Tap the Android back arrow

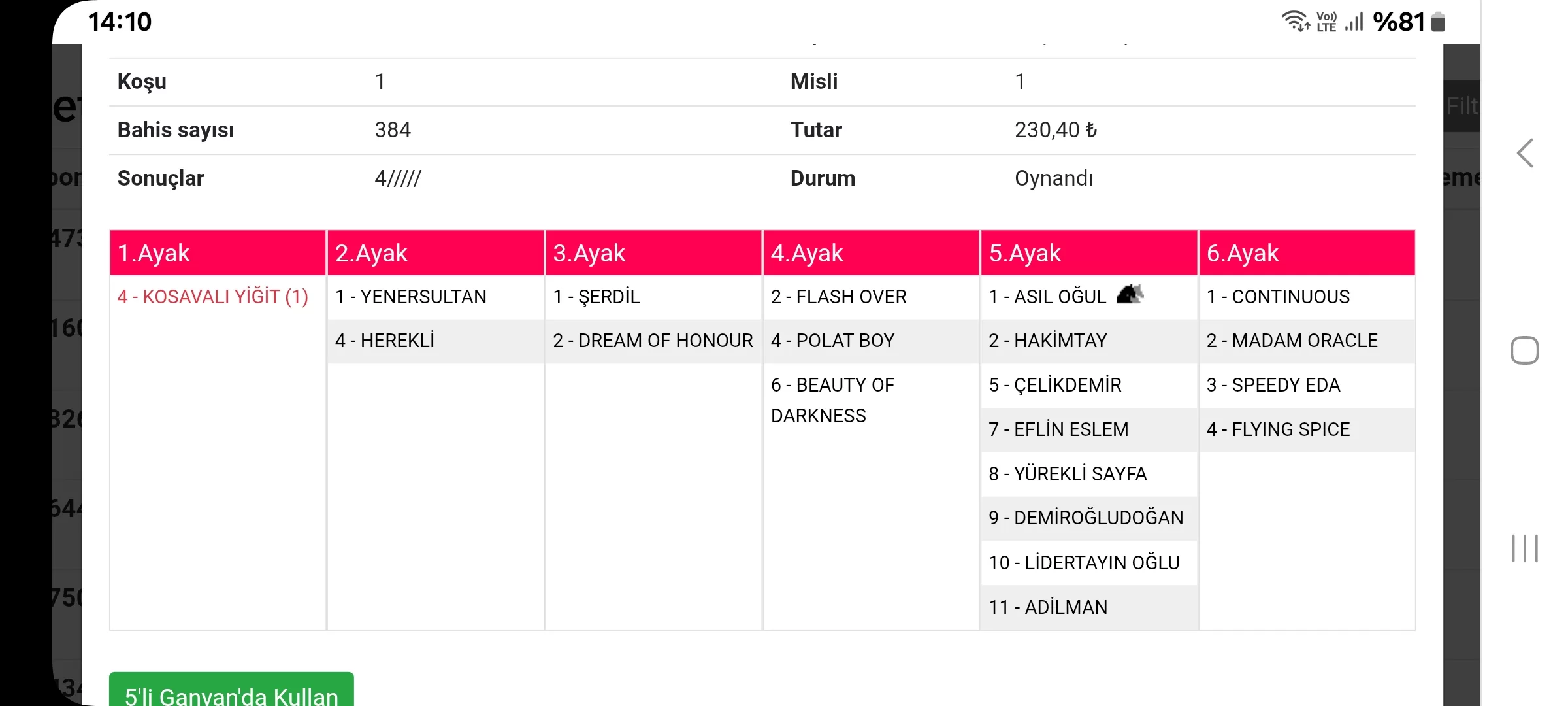point(1525,154)
